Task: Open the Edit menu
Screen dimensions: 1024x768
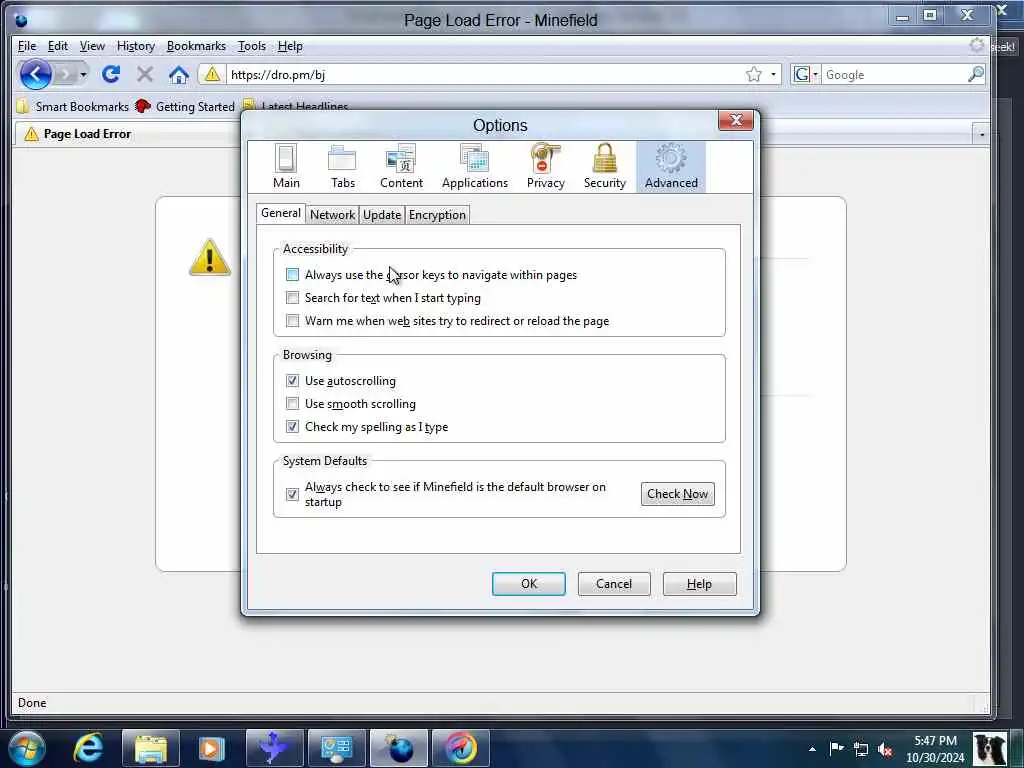Action: tap(57, 46)
